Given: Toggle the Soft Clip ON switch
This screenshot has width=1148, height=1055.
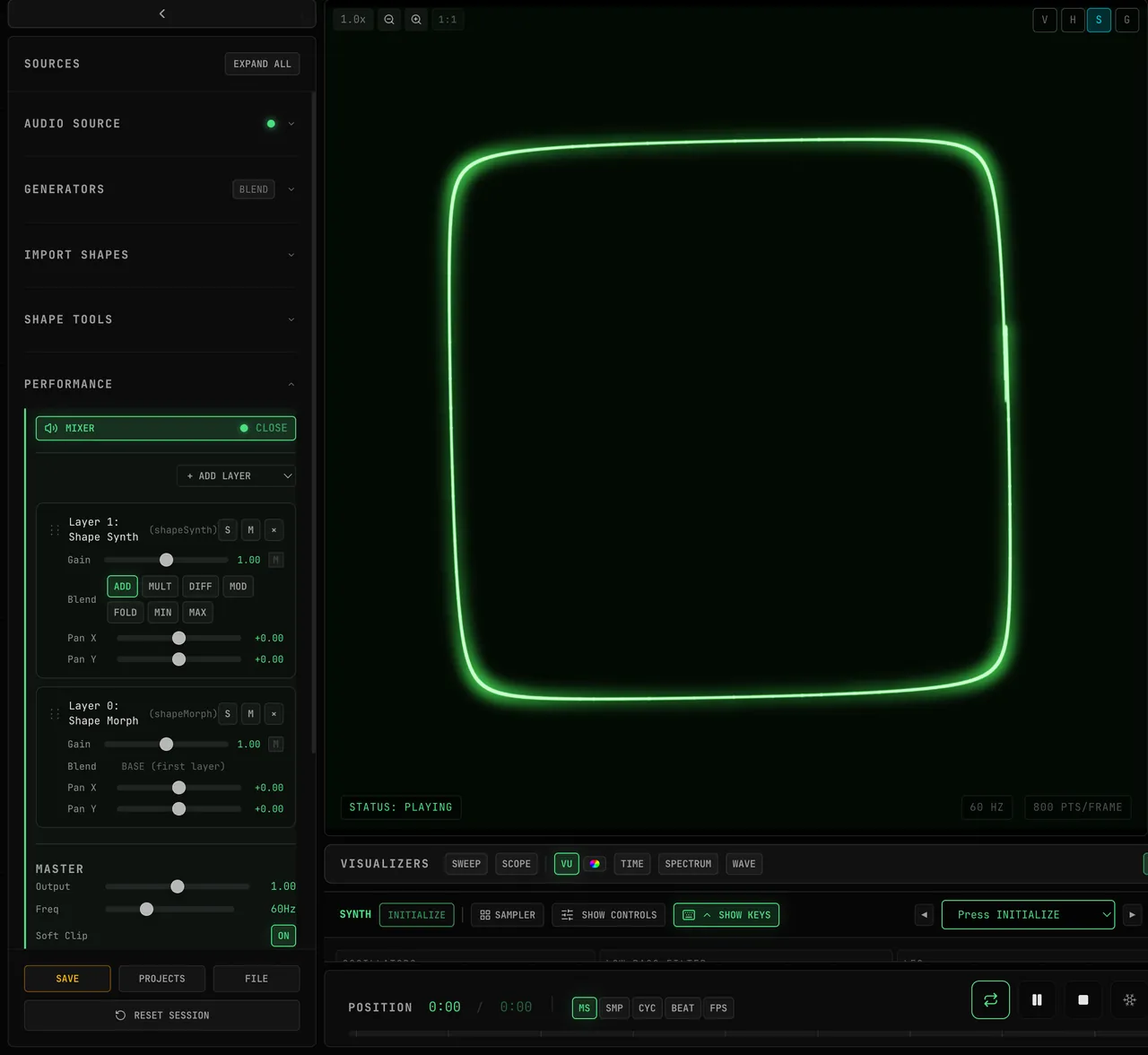Looking at the screenshot, I should click(x=283, y=936).
